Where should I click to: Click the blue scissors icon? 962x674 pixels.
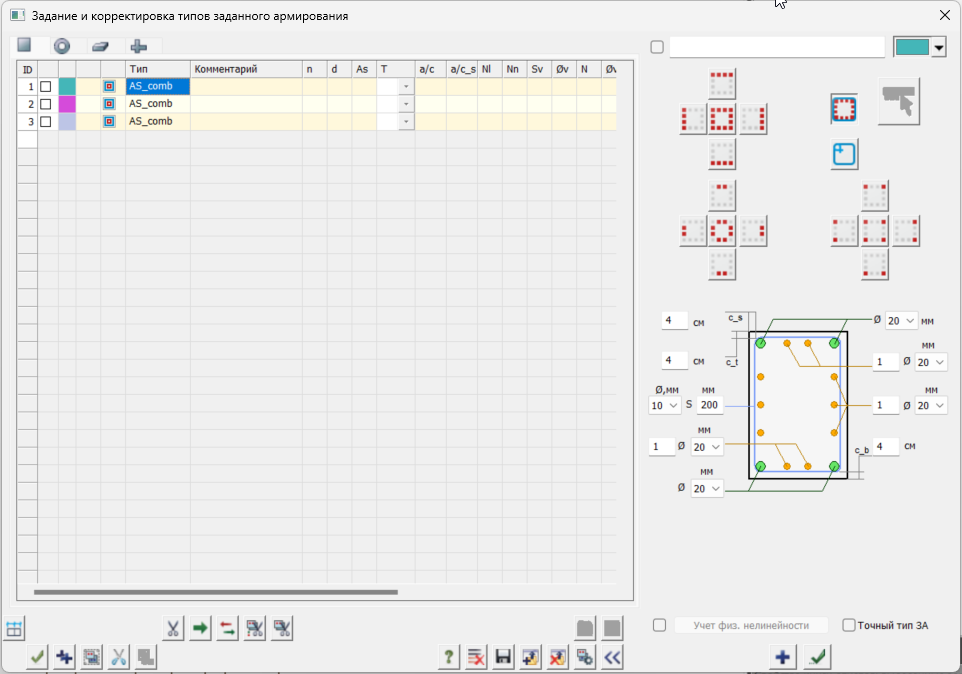coord(118,657)
